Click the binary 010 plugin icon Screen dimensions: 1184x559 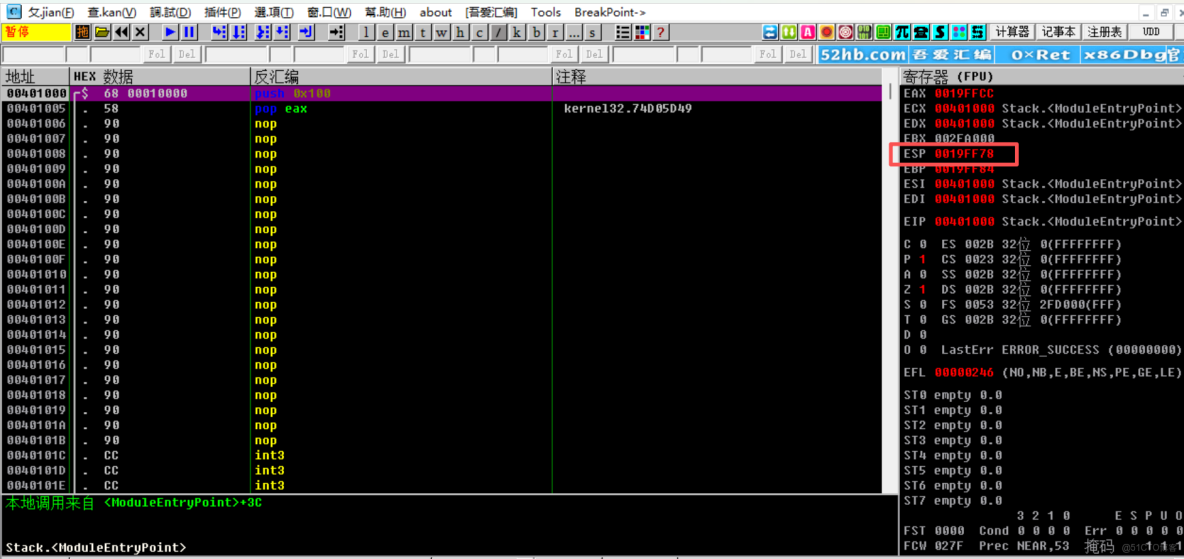coord(865,32)
